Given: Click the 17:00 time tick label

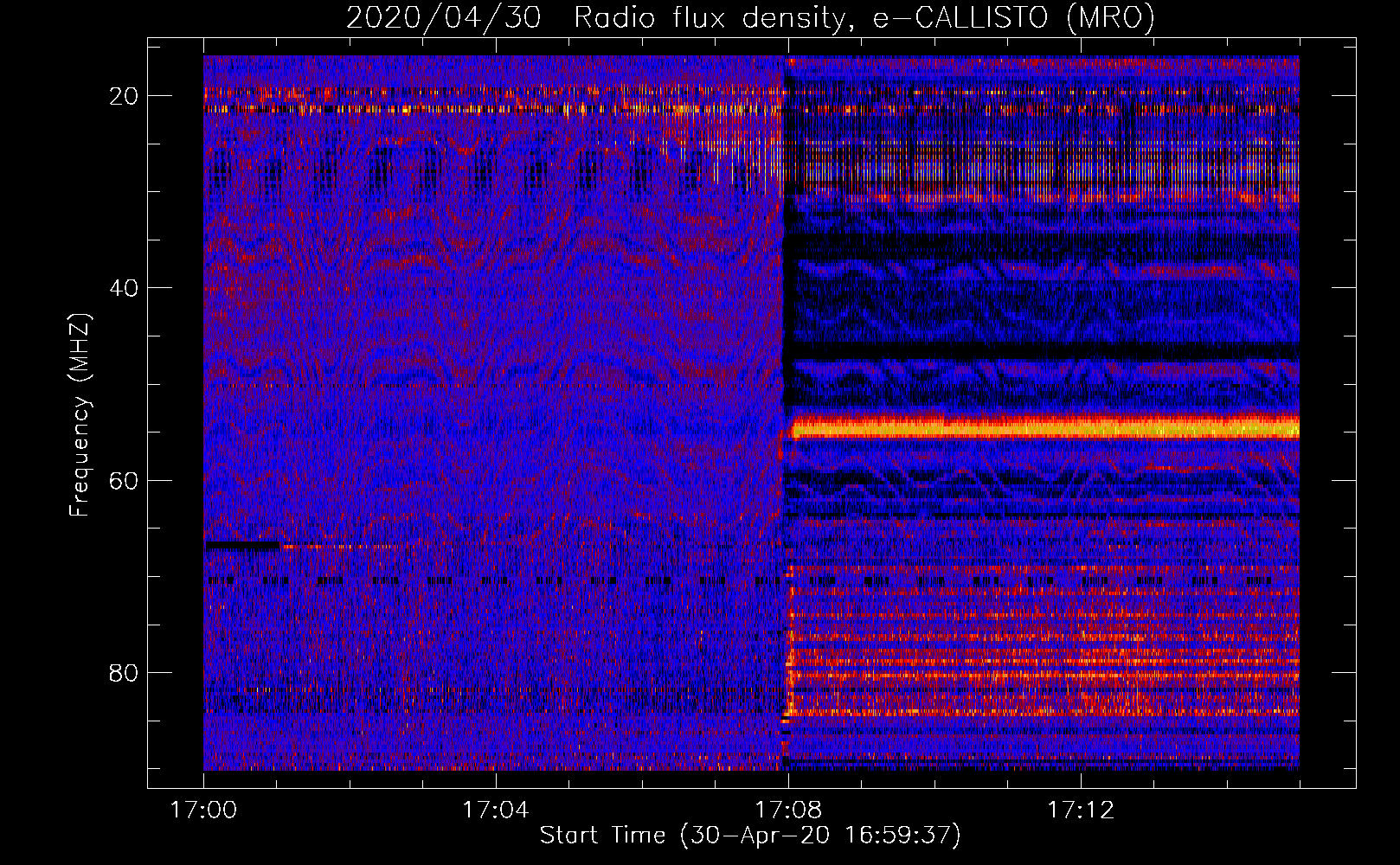Looking at the screenshot, I should pyautogui.click(x=203, y=811).
